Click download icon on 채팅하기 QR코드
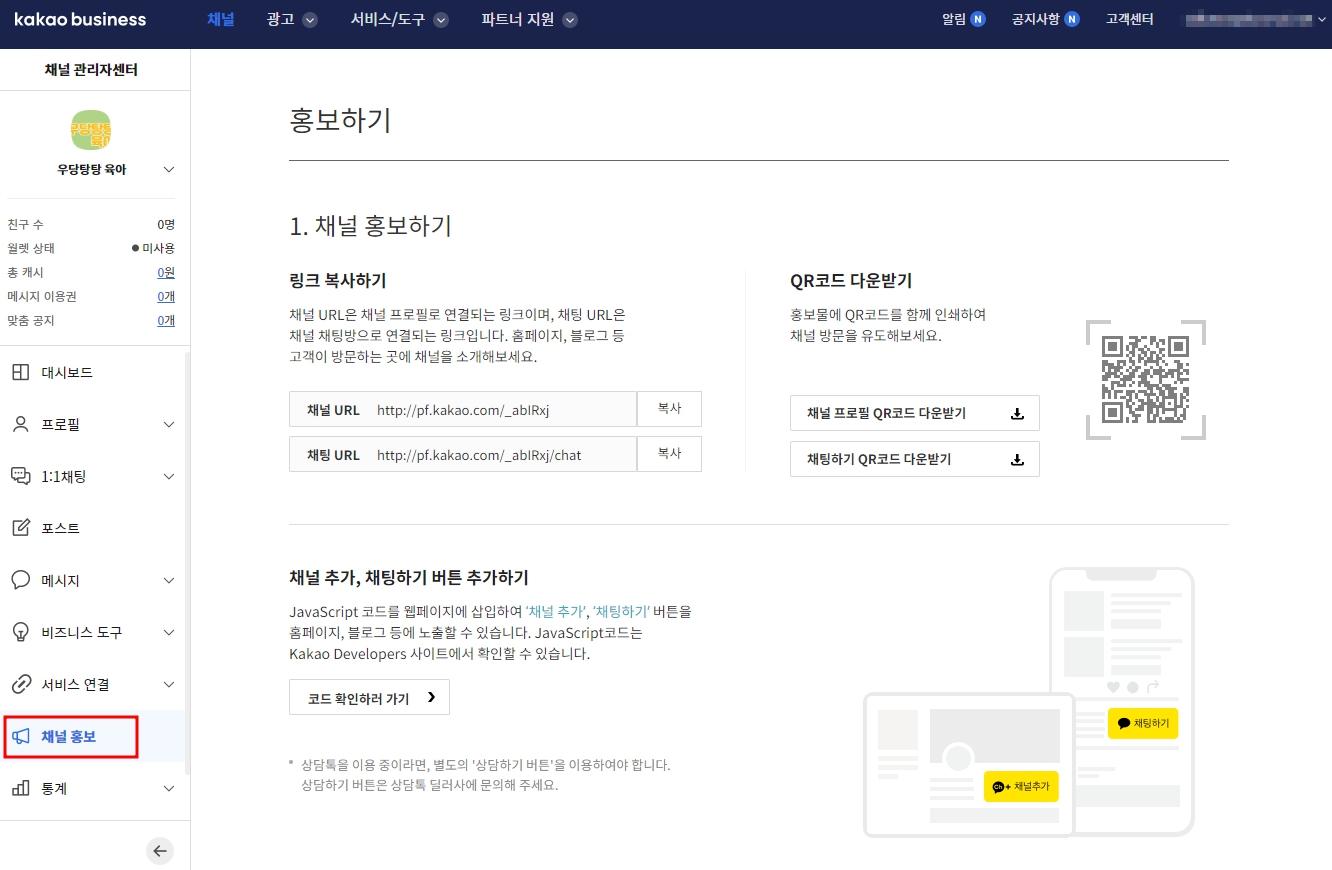This screenshot has height=870, width=1332. coord(1017,460)
